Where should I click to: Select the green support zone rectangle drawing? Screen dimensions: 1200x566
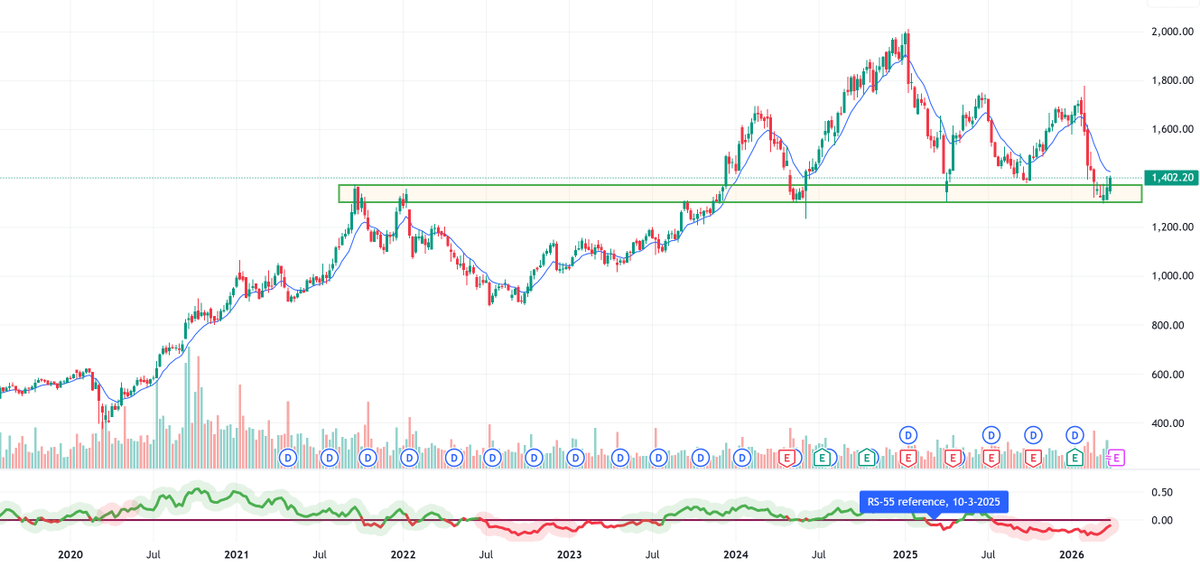click(740, 194)
